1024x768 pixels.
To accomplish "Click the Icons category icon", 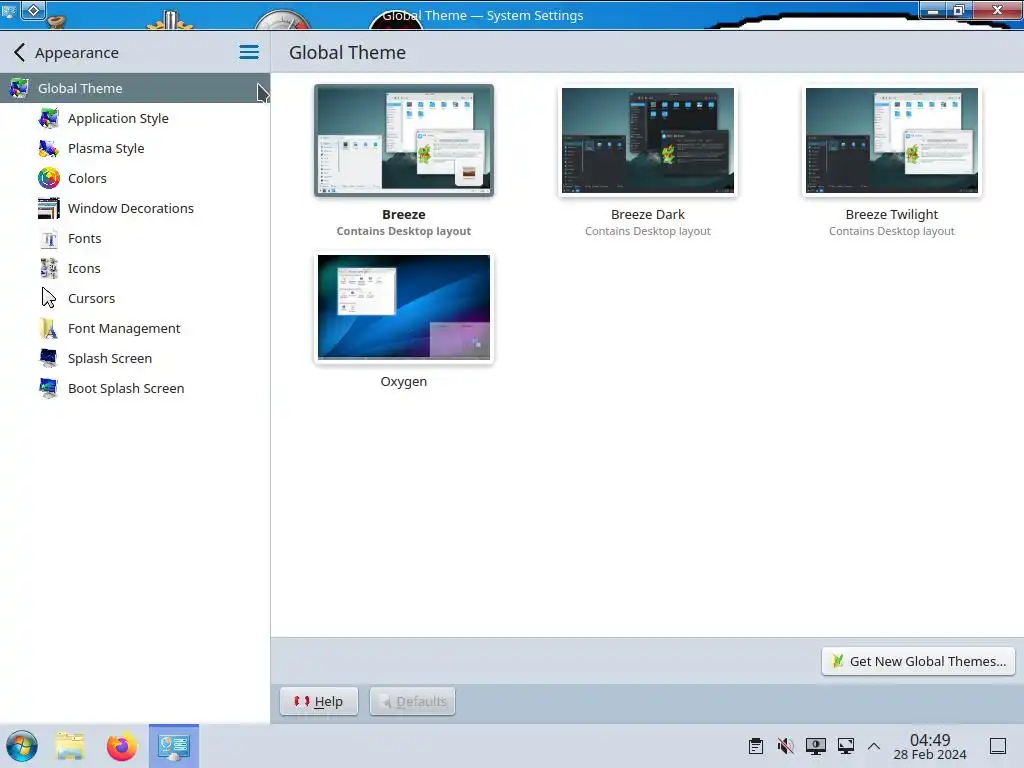I will (48, 268).
